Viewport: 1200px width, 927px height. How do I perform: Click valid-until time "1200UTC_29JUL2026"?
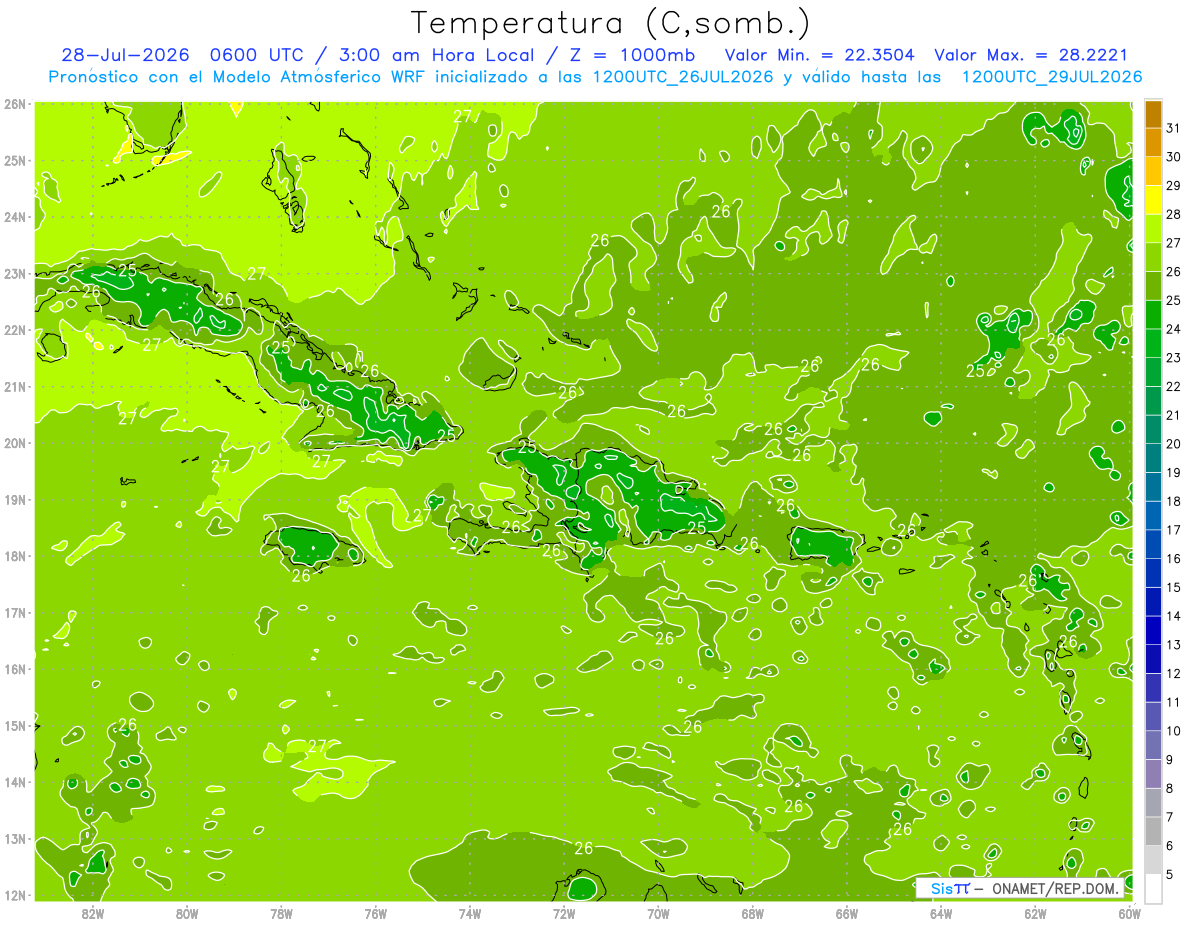pyautogui.click(x=1051, y=77)
